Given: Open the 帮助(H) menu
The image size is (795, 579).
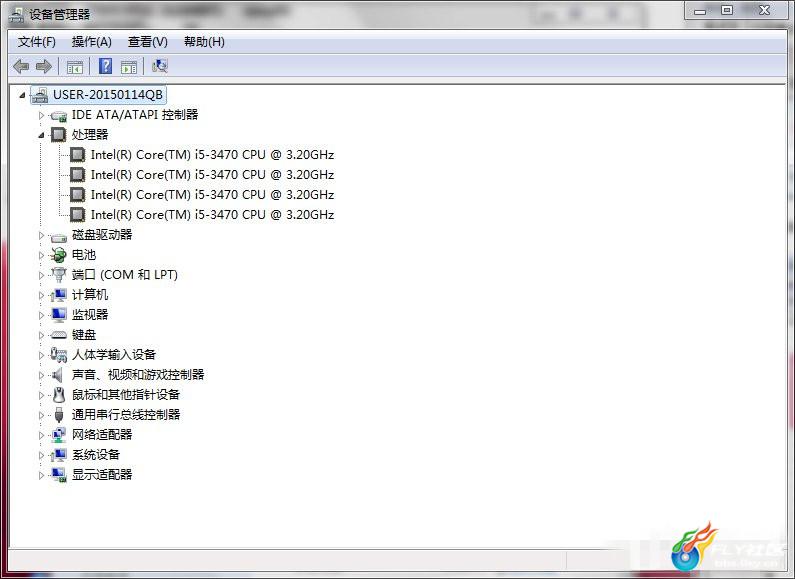Looking at the screenshot, I should click(x=204, y=42).
